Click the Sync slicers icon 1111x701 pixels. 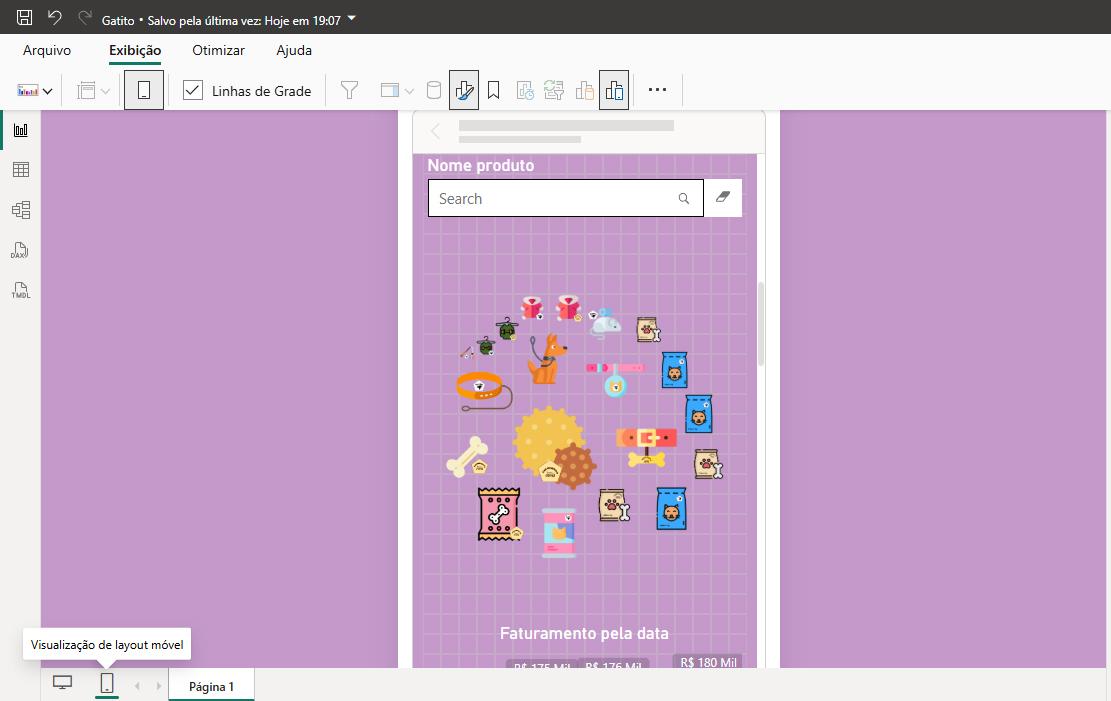(x=554, y=90)
